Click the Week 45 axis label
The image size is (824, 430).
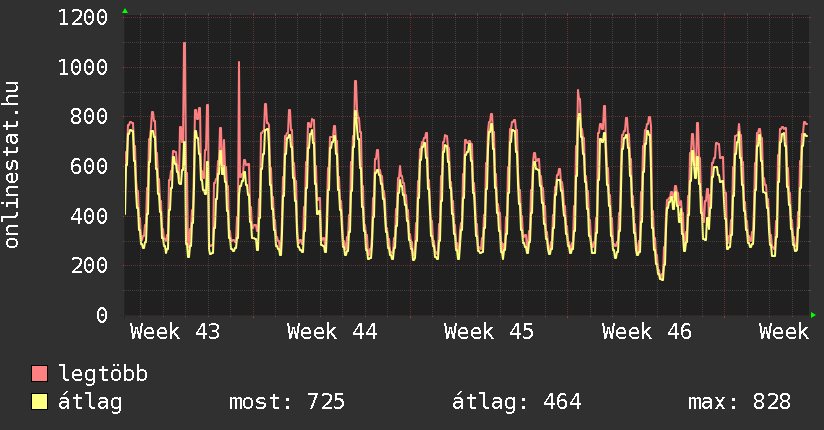pyautogui.click(x=489, y=332)
